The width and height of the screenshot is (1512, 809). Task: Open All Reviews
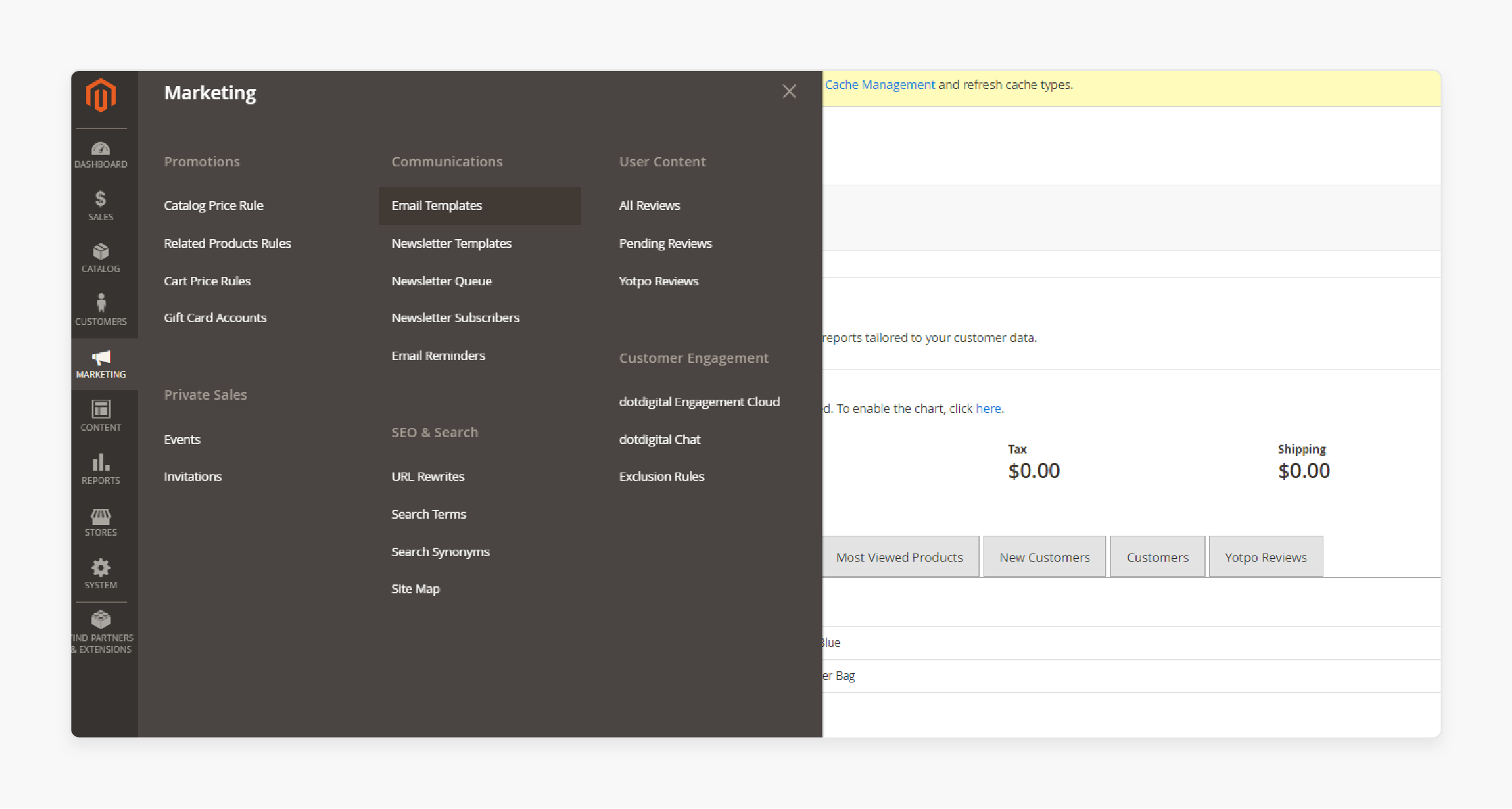point(649,206)
